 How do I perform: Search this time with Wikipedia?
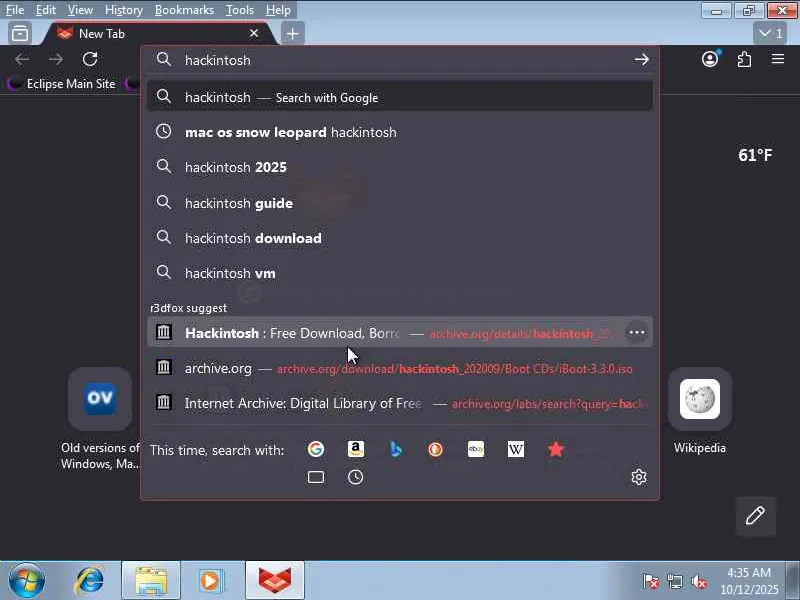point(515,449)
